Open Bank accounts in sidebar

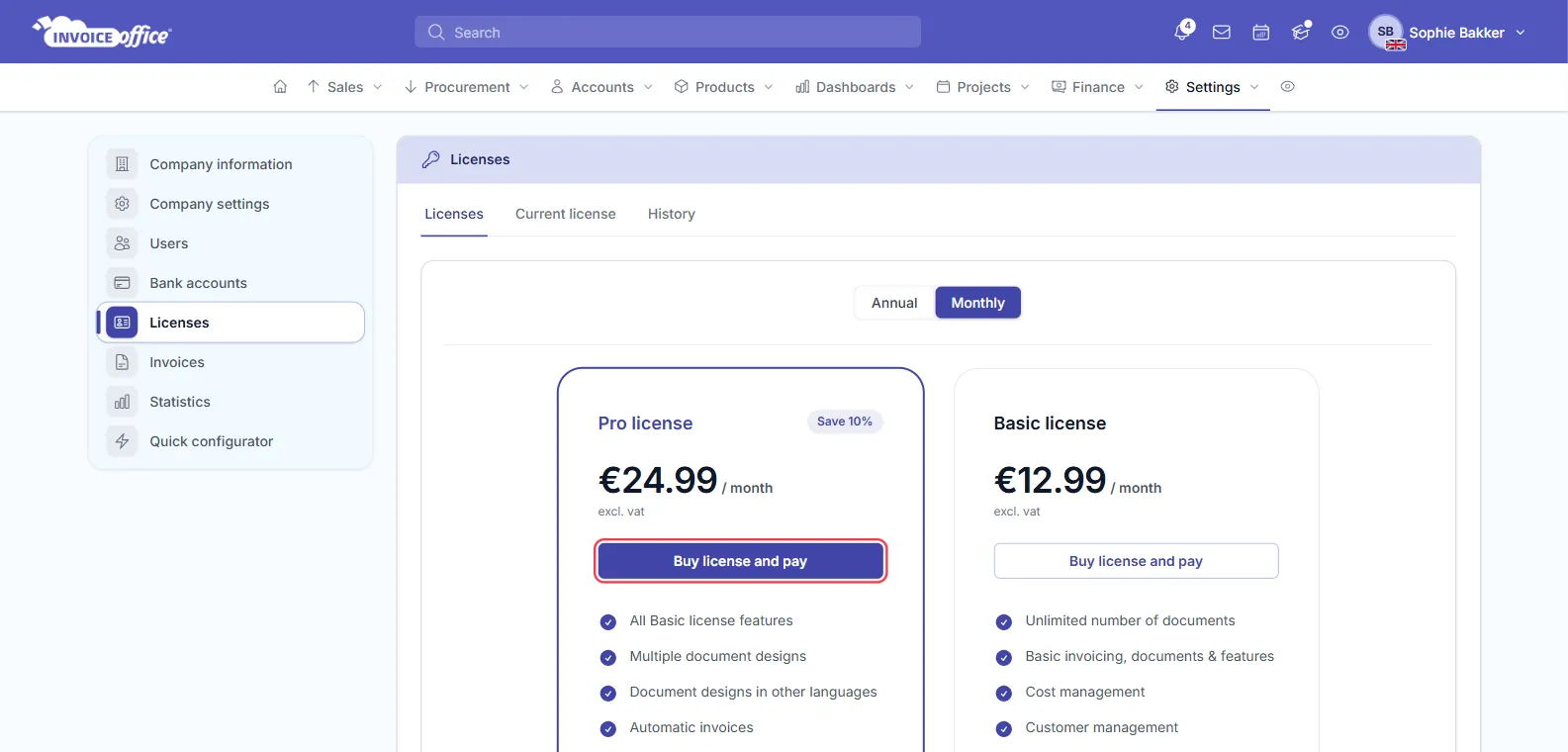[x=231, y=283]
